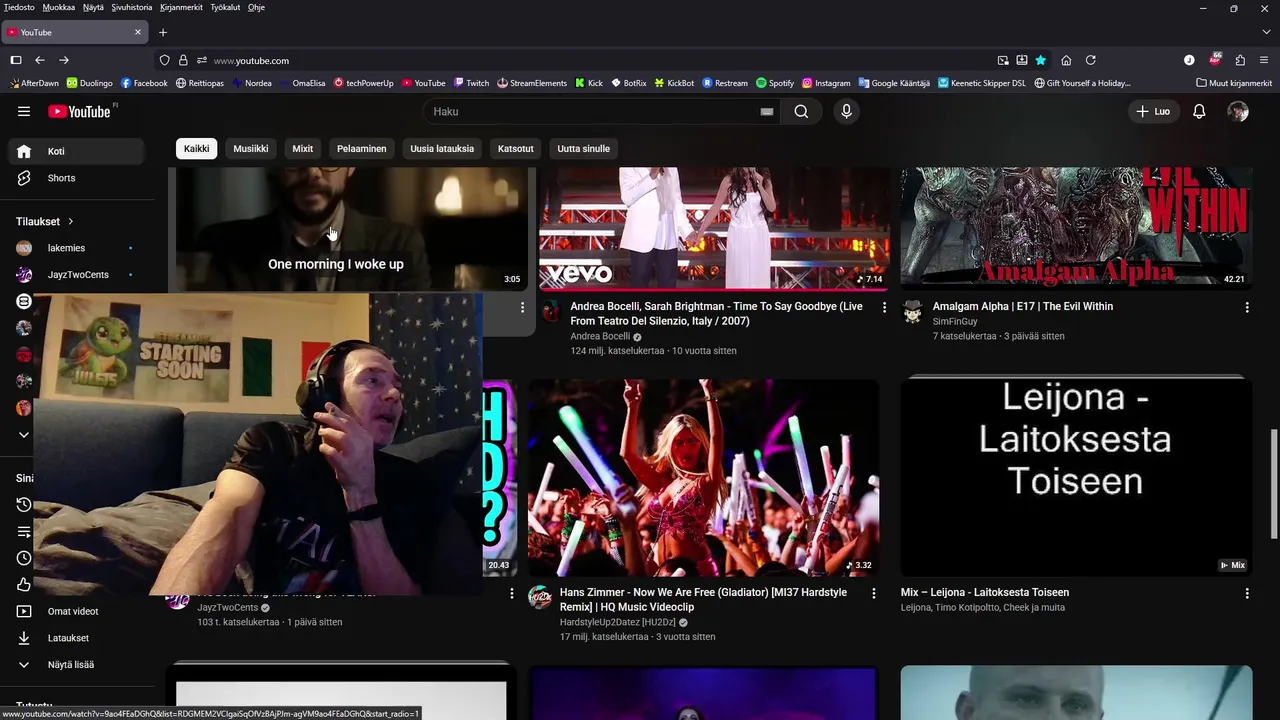Open the list all tabs dropdown
1280x720 pixels.
(1266, 32)
